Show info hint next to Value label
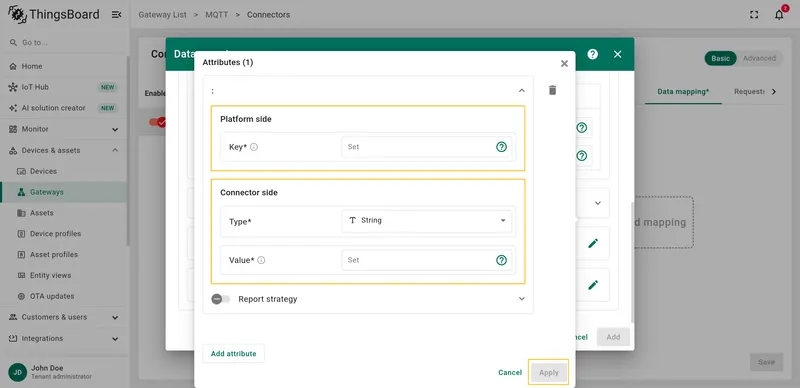Image resolution: width=800 pixels, height=388 pixels. pos(261,260)
